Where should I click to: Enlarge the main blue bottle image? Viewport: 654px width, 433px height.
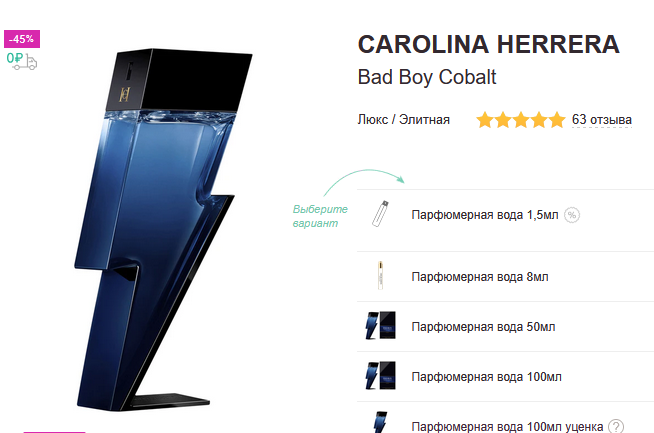(163, 229)
